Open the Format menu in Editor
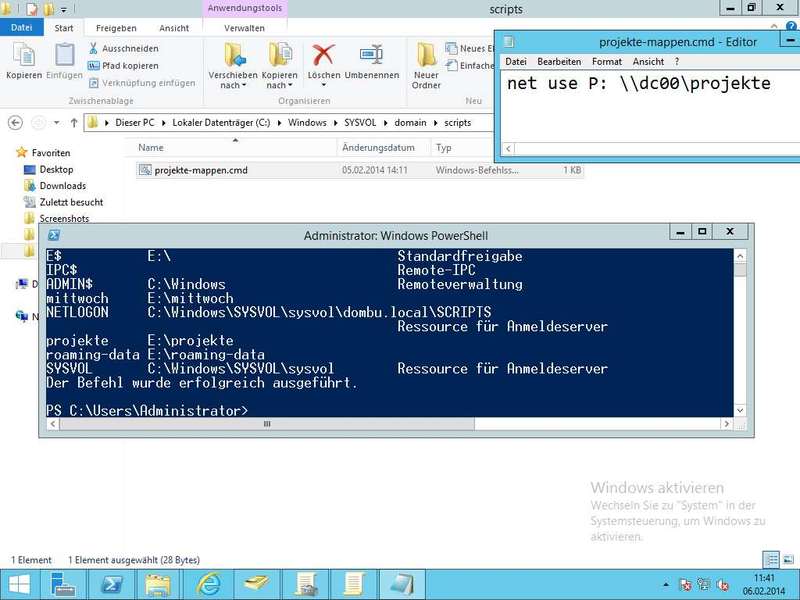 pyautogui.click(x=606, y=62)
